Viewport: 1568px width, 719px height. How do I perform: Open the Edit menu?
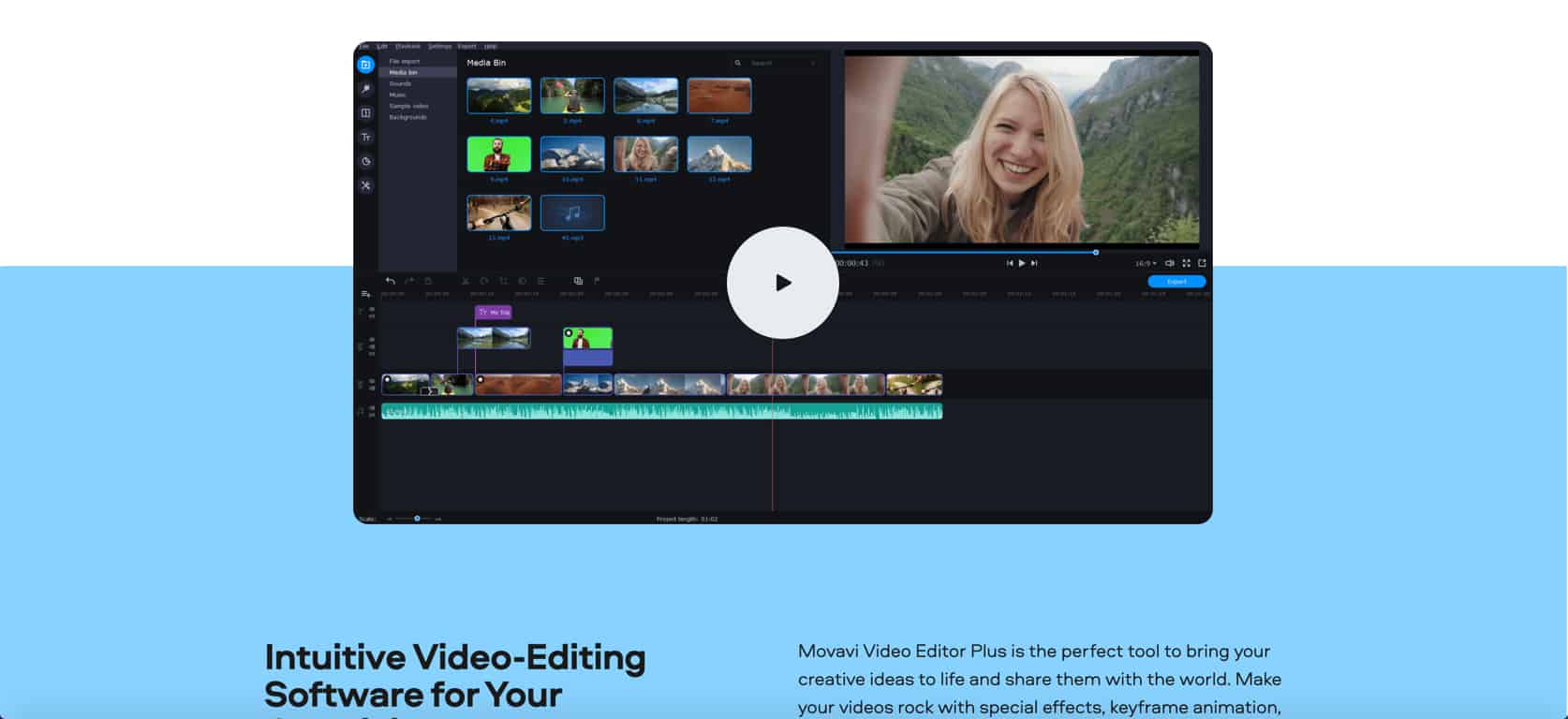[x=382, y=46]
